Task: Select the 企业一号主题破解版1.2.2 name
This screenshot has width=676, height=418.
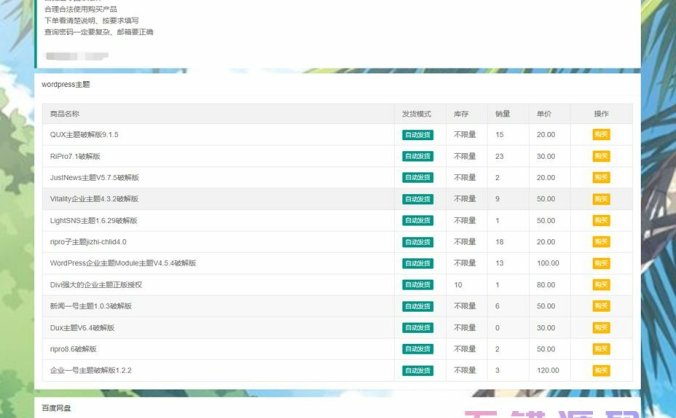Action: pos(91,370)
